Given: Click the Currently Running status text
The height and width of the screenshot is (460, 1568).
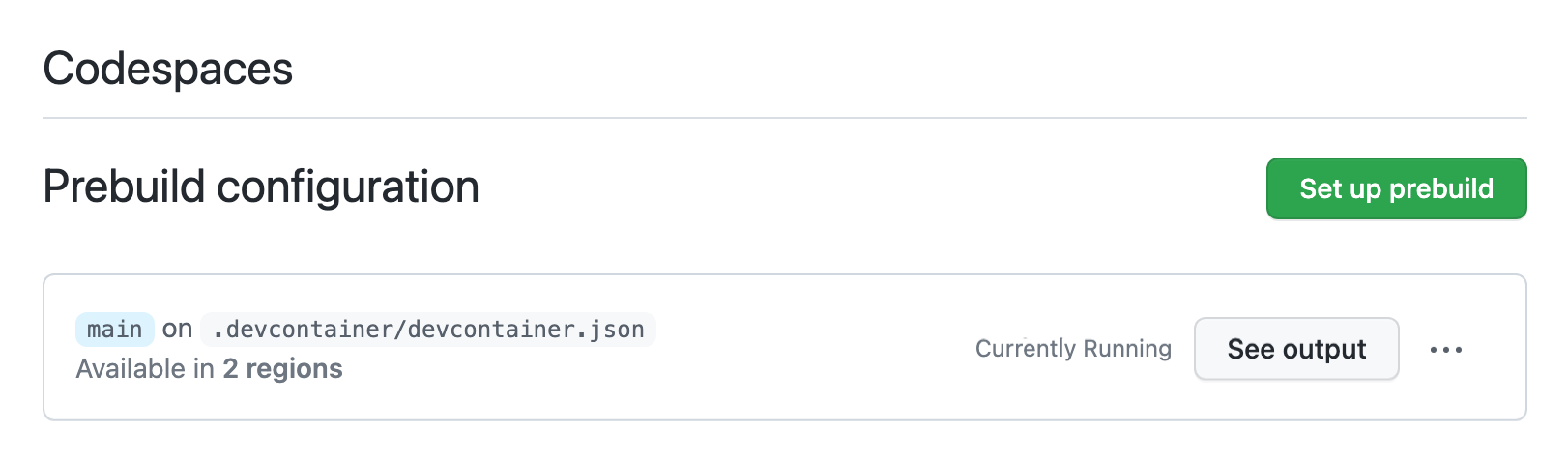Looking at the screenshot, I should (1073, 349).
